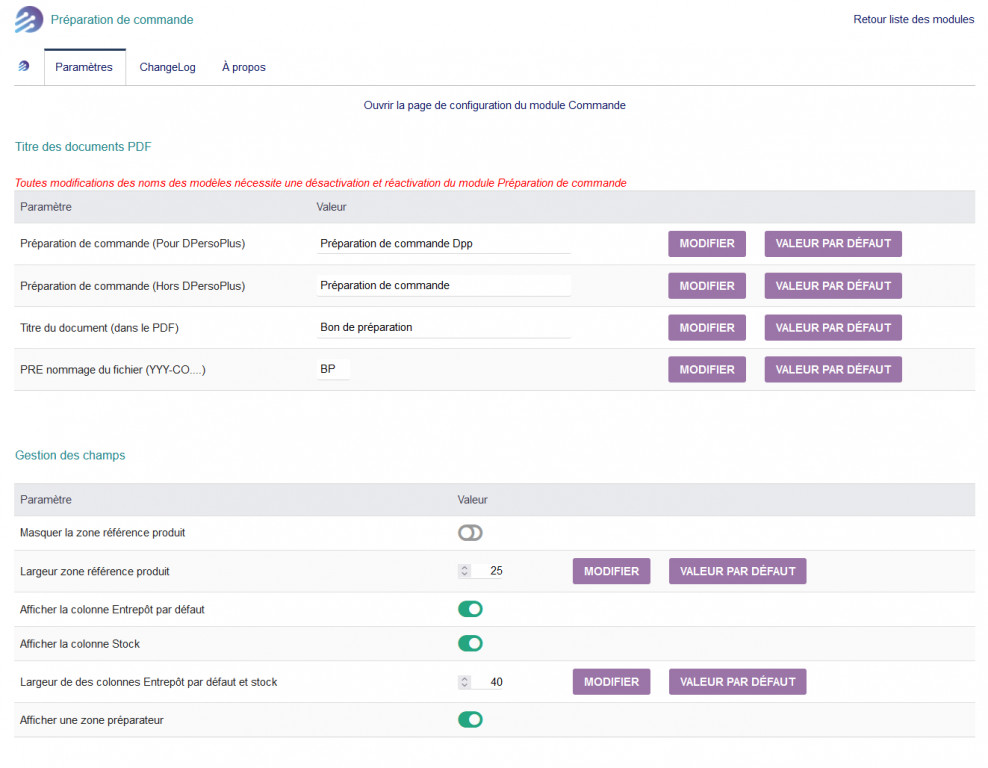This screenshot has height=768, width=988.
Task: Open the À propos tab
Action: pos(243,67)
